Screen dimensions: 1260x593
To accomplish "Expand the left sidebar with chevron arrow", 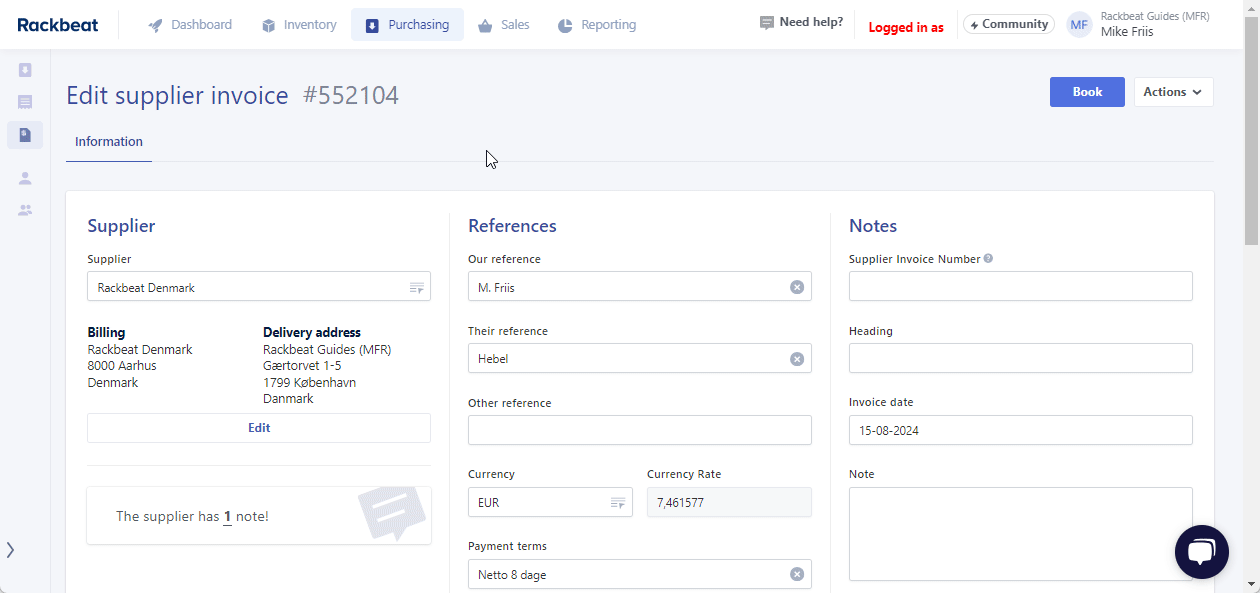I will click(11, 550).
